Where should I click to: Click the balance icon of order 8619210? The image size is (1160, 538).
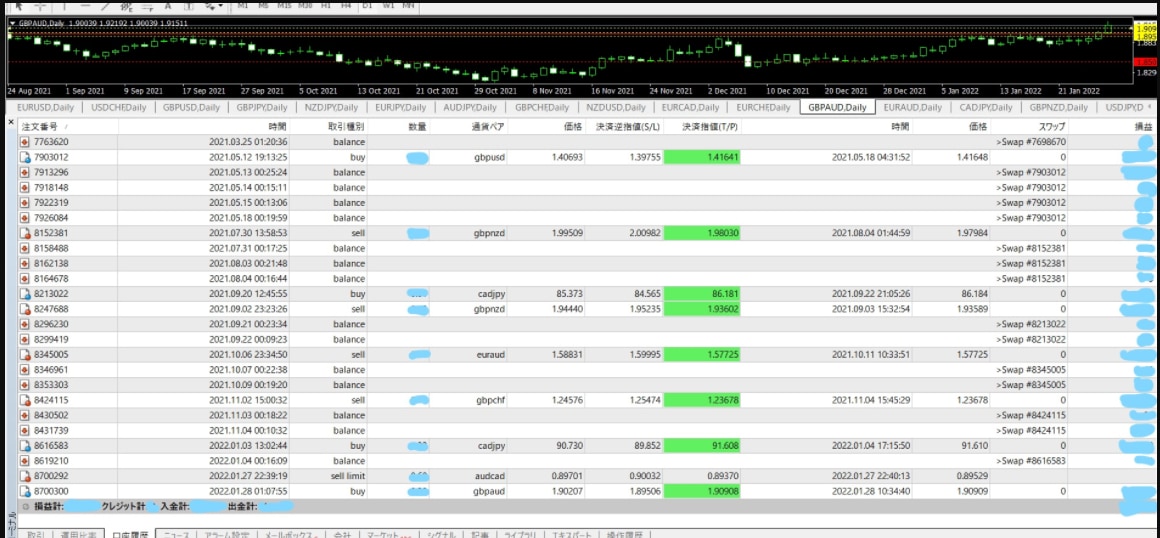tap(24, 461)
